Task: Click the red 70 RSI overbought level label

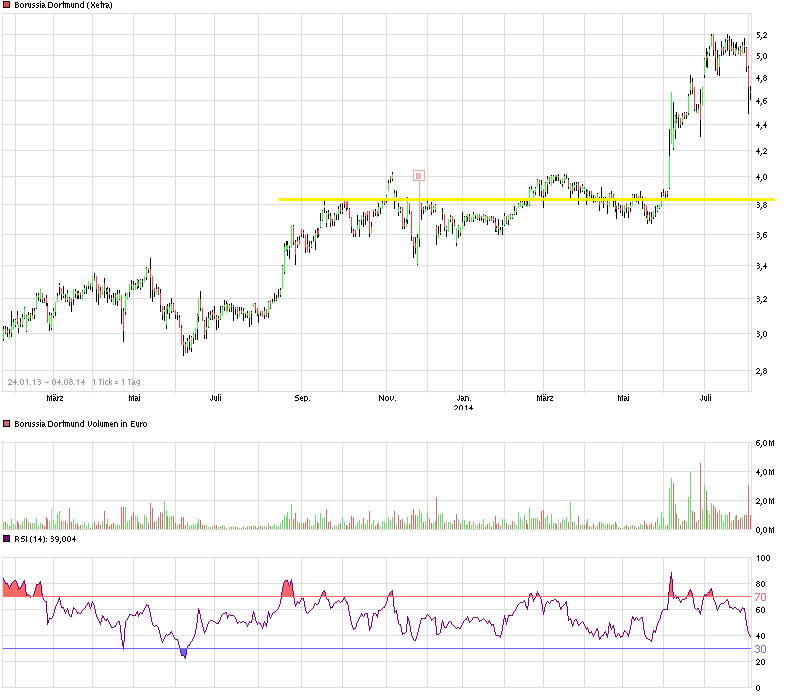Action: pyautogui.click(x=761, y=597)
